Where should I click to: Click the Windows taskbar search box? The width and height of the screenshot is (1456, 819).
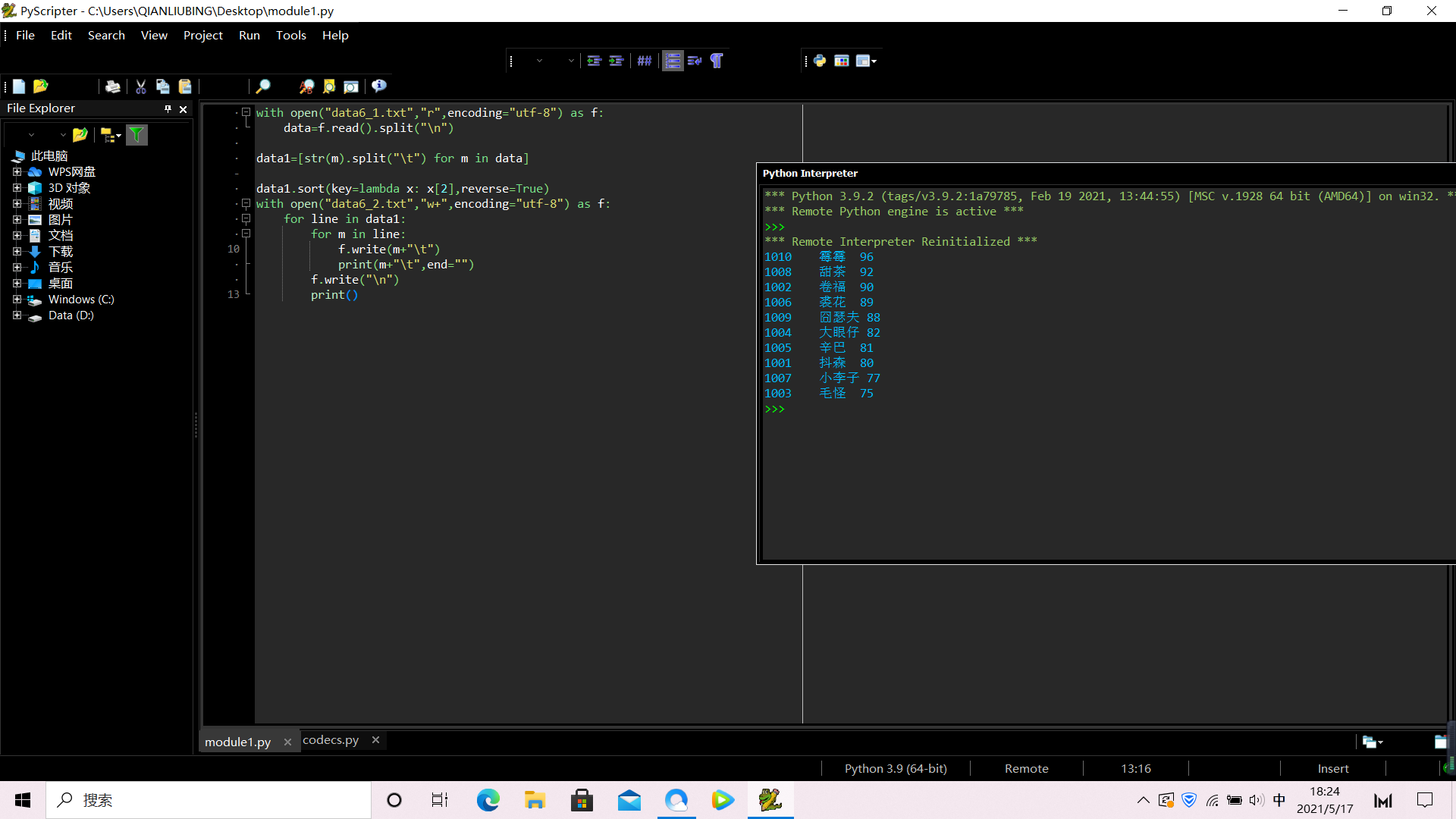point(209,800)
